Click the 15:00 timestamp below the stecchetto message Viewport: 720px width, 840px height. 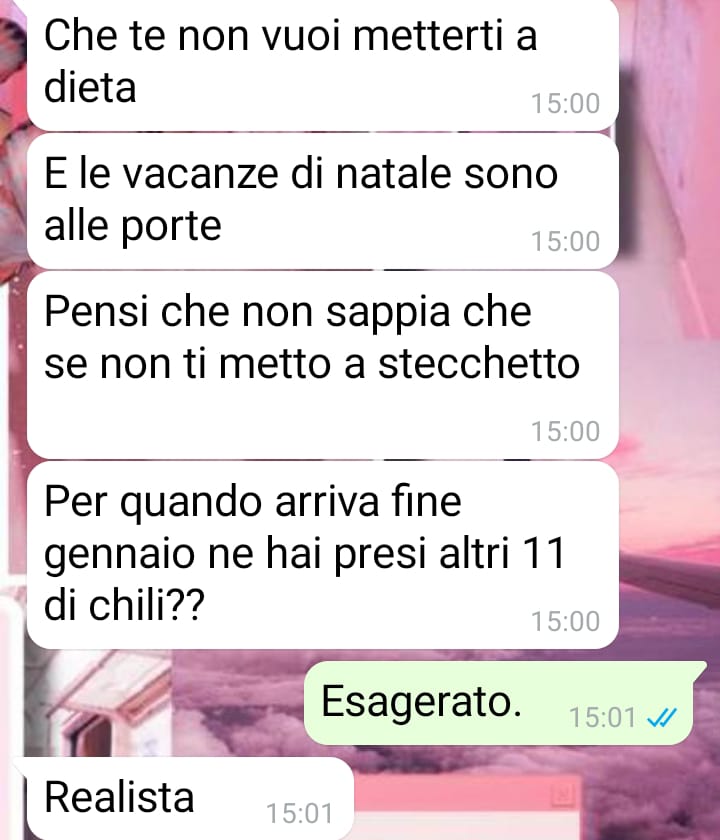tap(565, 431)
